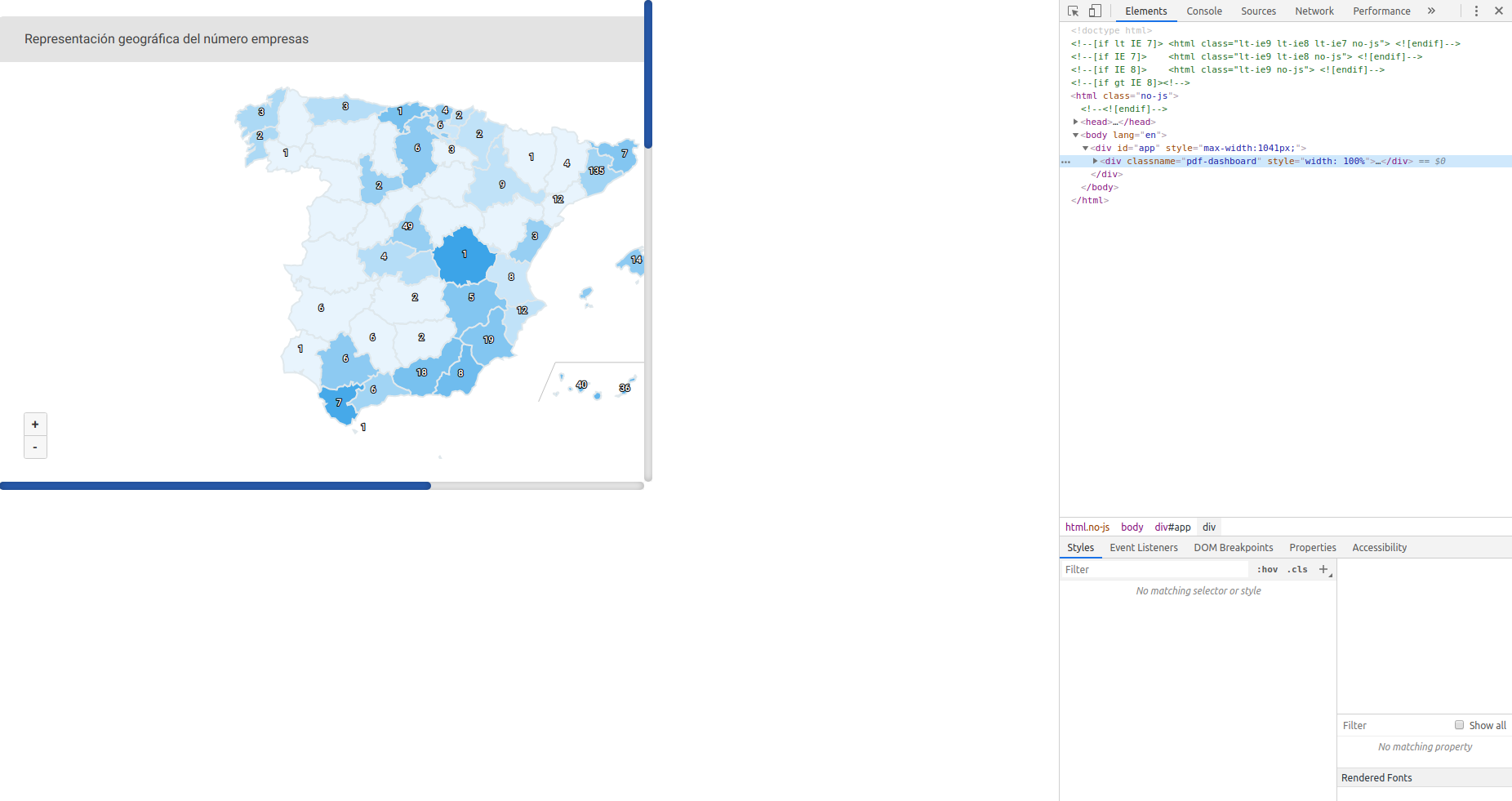The width and height of the screenshot is (1512, 801).
Task: Click the ellipsis beside selected DOM row
Action: pyautogui.click(x=1065, y=162)
